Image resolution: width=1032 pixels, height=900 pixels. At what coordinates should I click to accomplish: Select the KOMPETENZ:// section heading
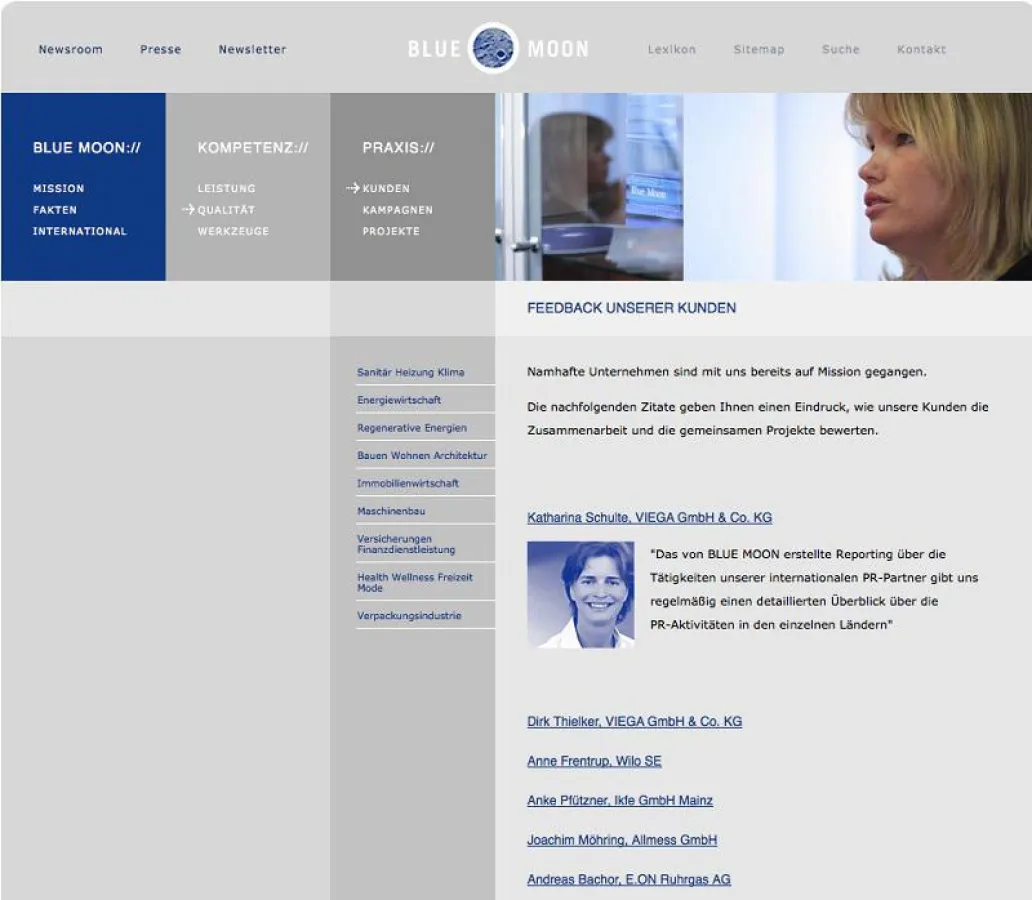[x=253, y=147]
